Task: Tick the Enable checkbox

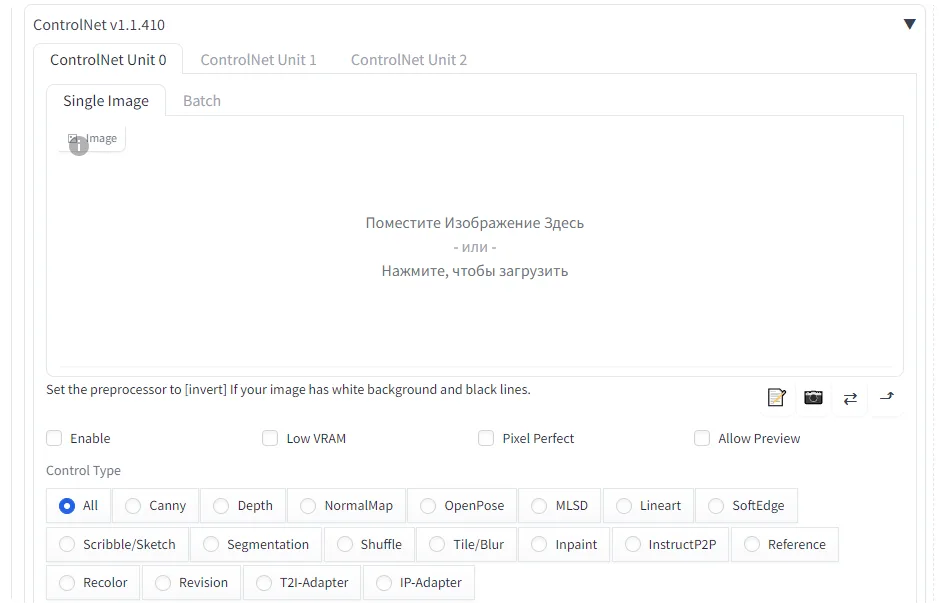Action: tap(54, 438)
